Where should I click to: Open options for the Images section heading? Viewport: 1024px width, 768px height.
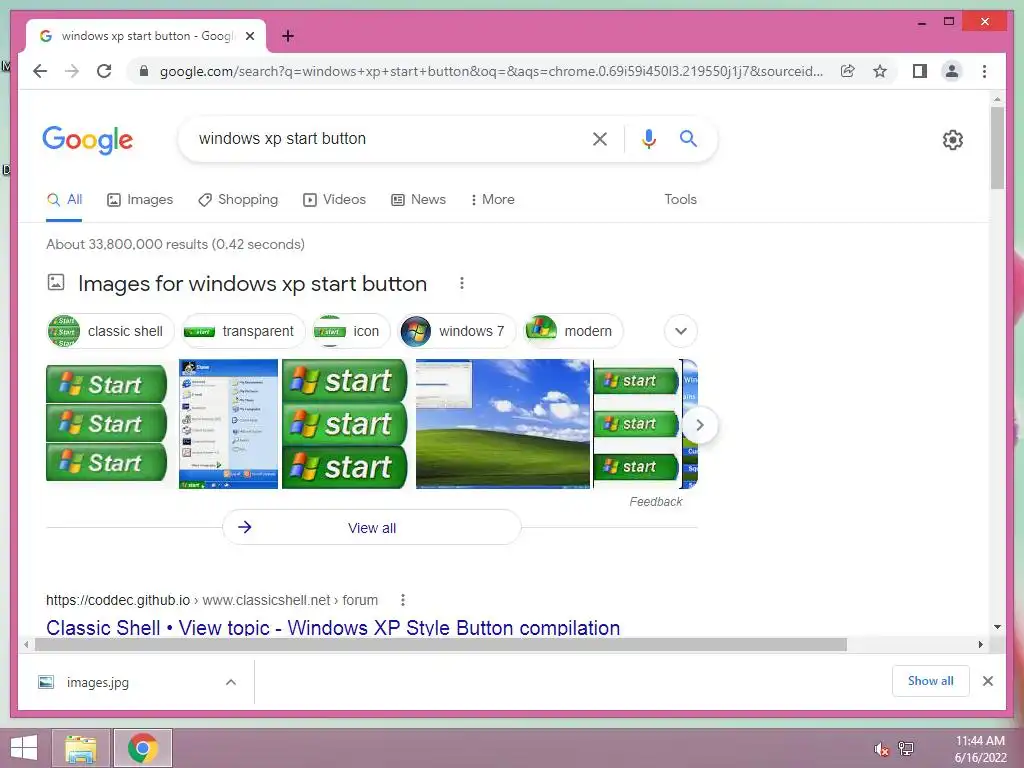pos(462,283)
